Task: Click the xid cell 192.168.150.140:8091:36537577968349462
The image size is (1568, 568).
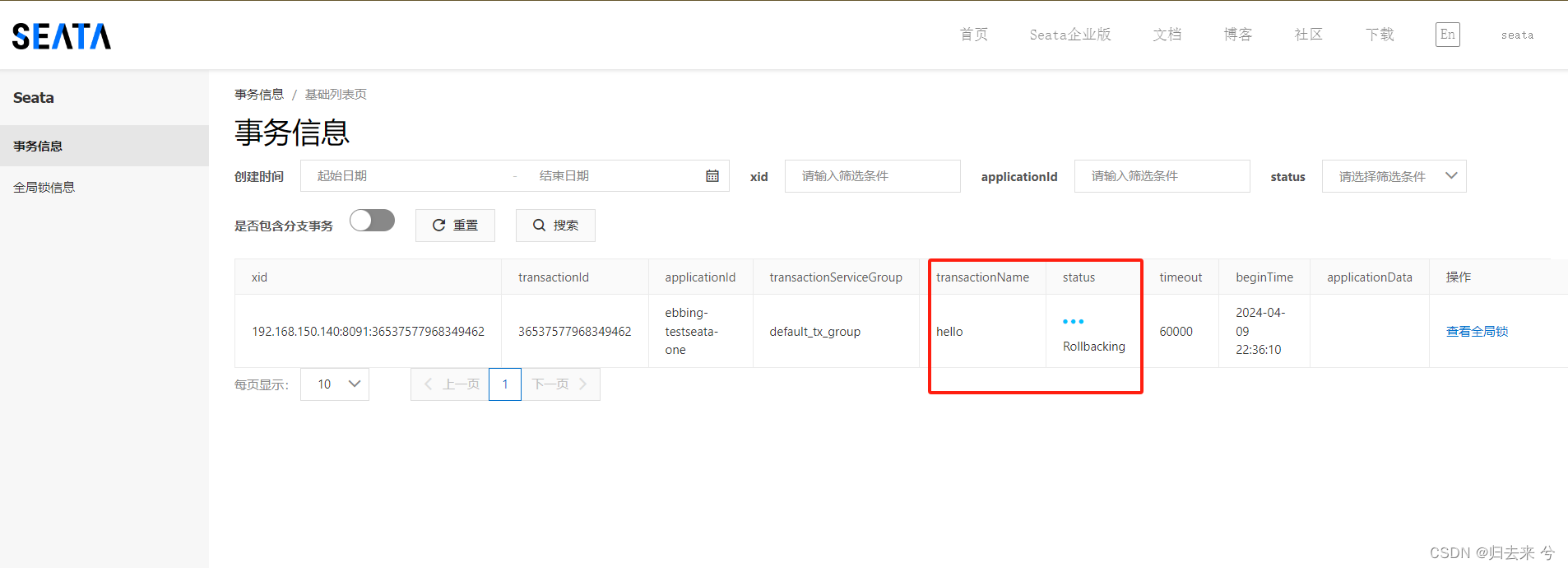Action: tap(368, 332)
